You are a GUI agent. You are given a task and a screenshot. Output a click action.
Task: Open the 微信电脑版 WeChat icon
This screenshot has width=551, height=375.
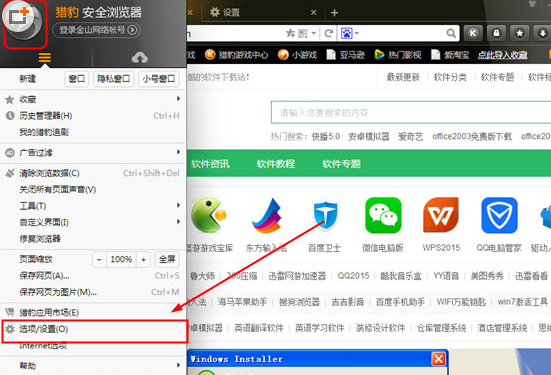tap(383, 215)
